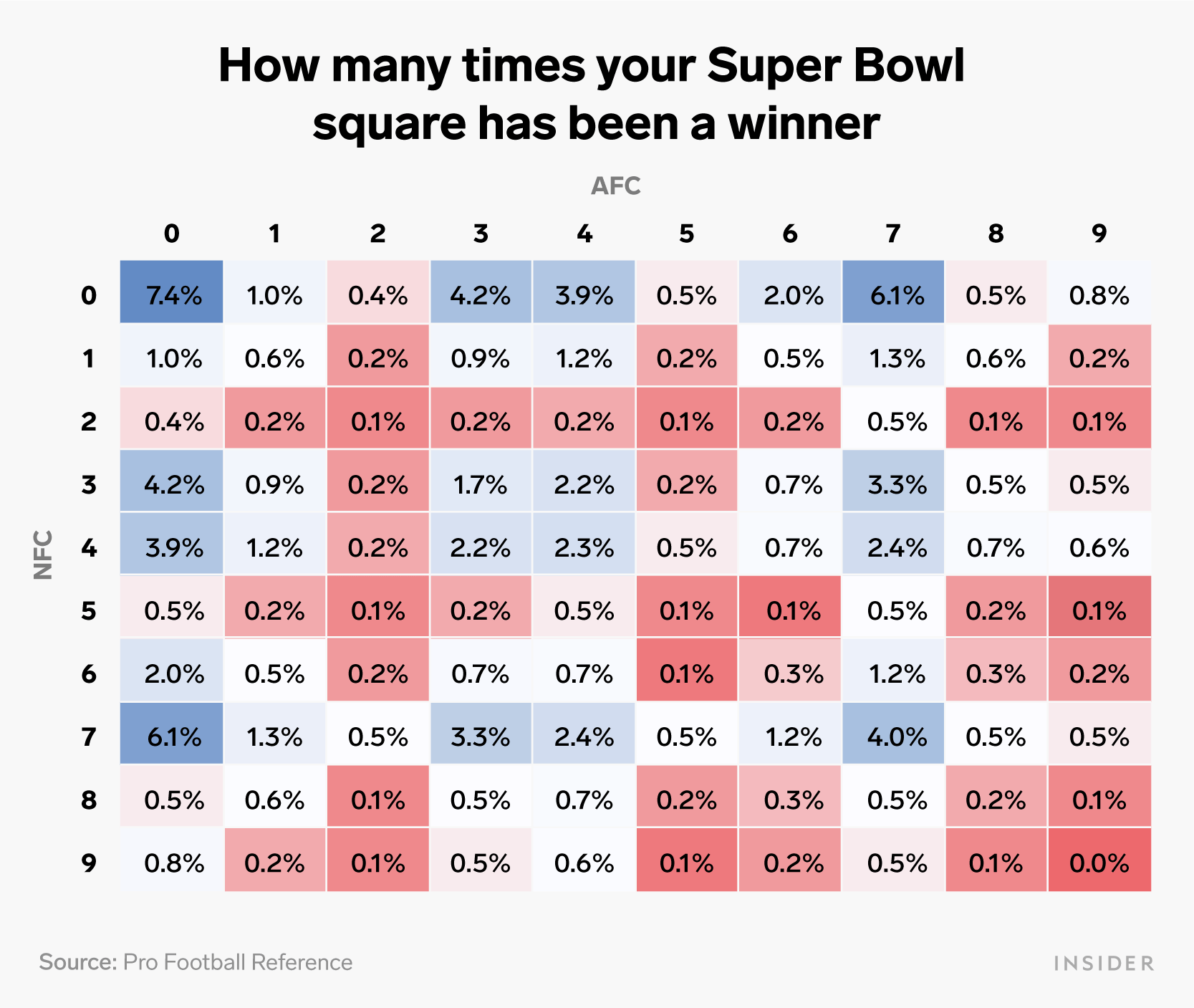Click the INSIDER logo

[1104, 963]
